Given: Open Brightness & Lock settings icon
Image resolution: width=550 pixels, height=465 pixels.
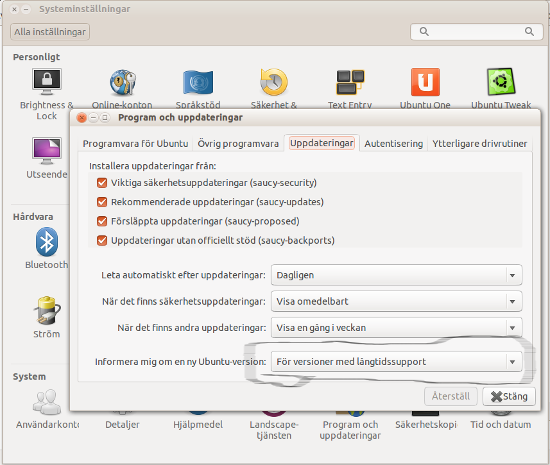Looking at the screenshot, I should 47,82.
